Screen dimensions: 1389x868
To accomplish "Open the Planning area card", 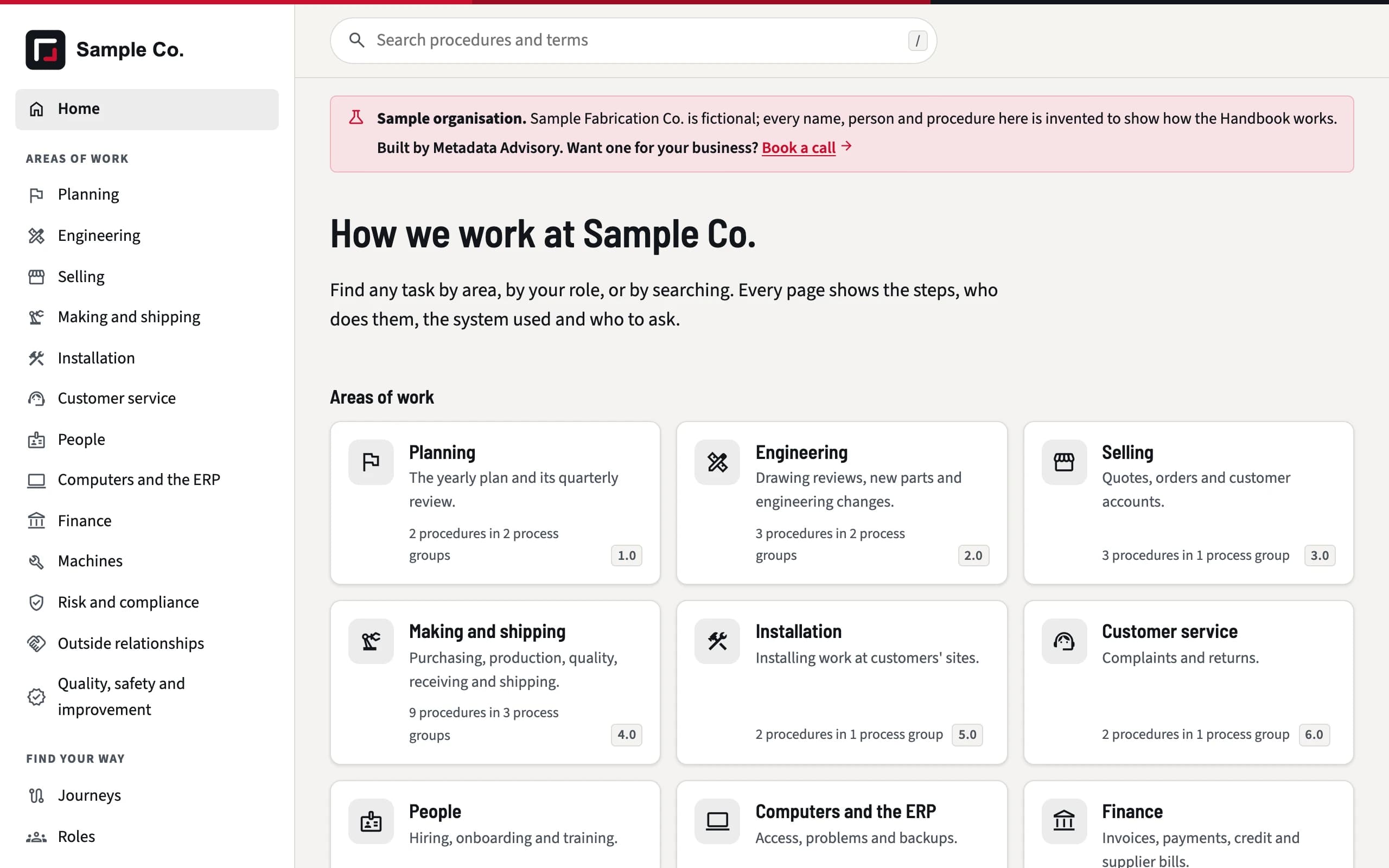I will coord(495,503).
